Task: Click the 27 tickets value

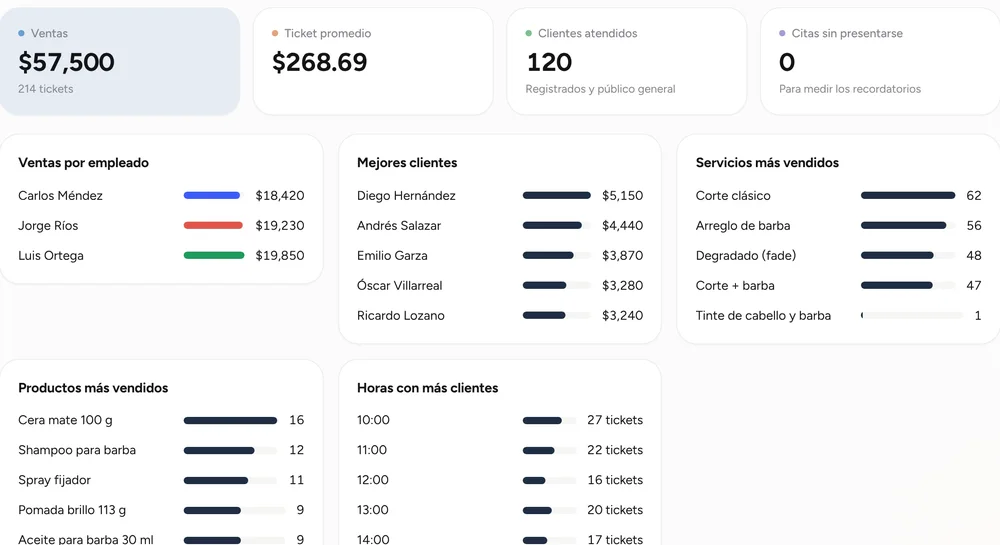Action: coord(615,420)
